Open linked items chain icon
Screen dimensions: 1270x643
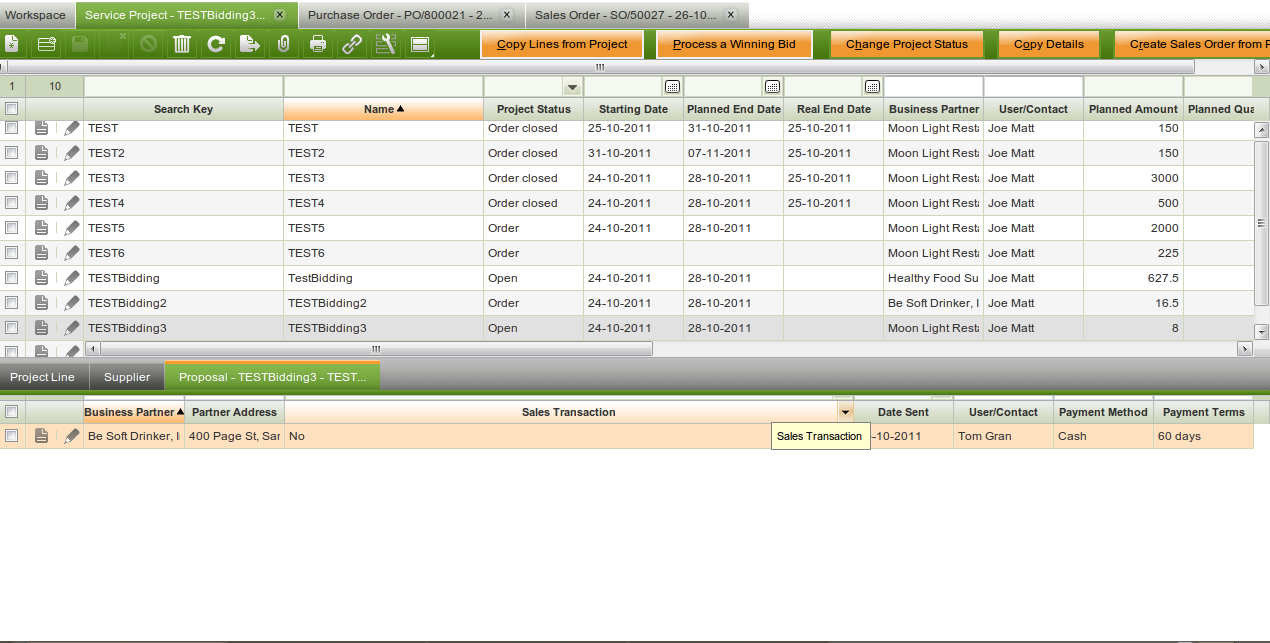tap(352, 44)
